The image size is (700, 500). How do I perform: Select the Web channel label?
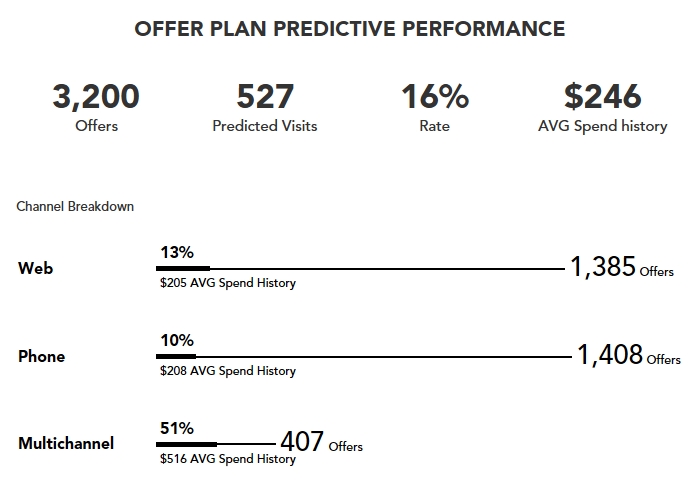tap(35, 269)
